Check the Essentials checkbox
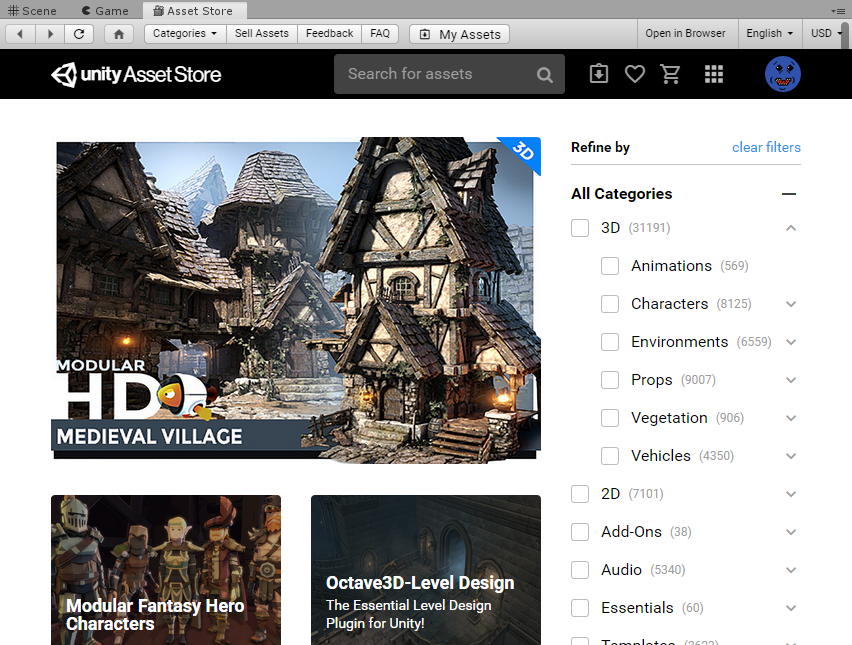 580,608
